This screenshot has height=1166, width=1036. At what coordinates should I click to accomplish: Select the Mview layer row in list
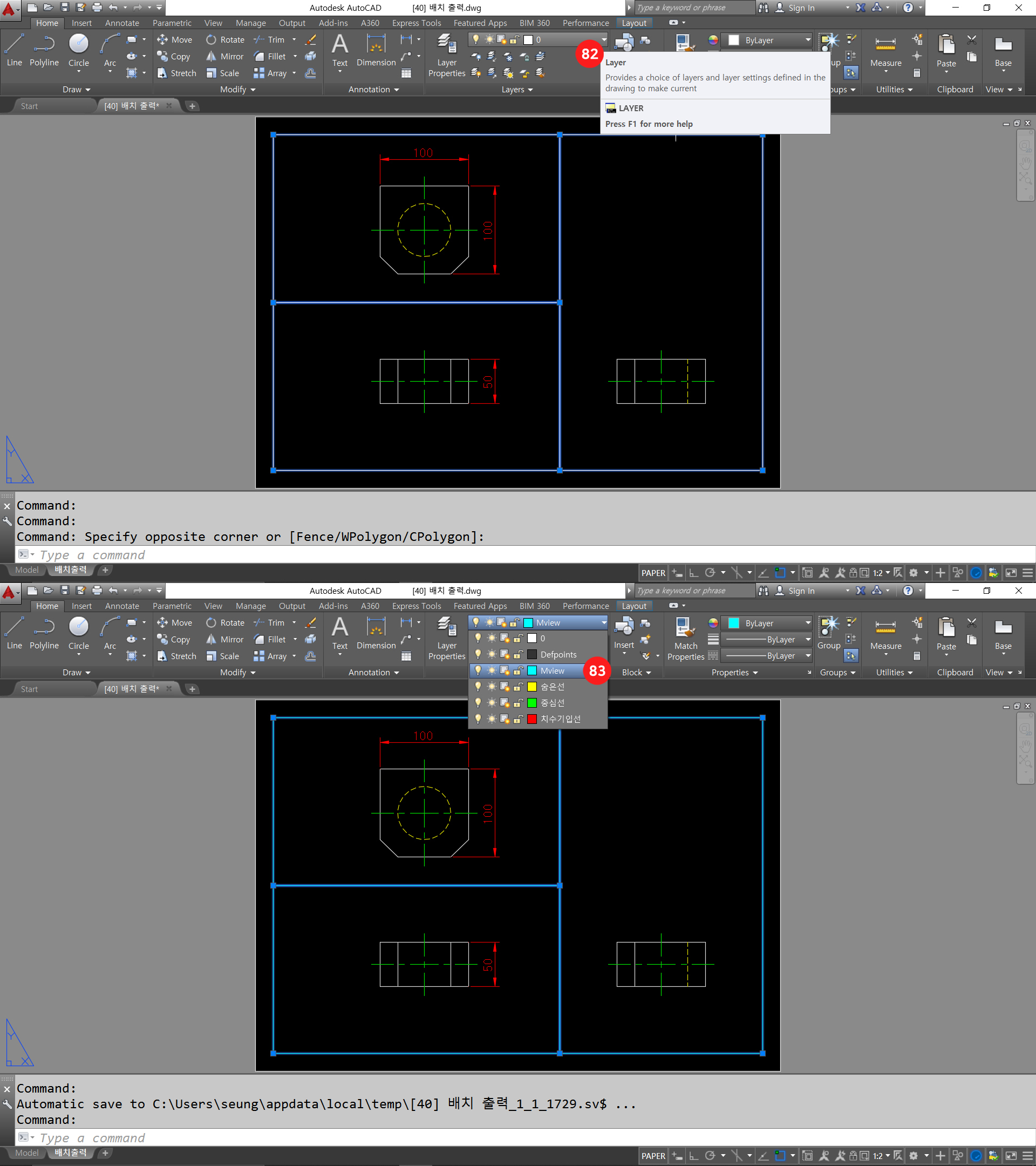pyautogui.click(x=539, y=670)
